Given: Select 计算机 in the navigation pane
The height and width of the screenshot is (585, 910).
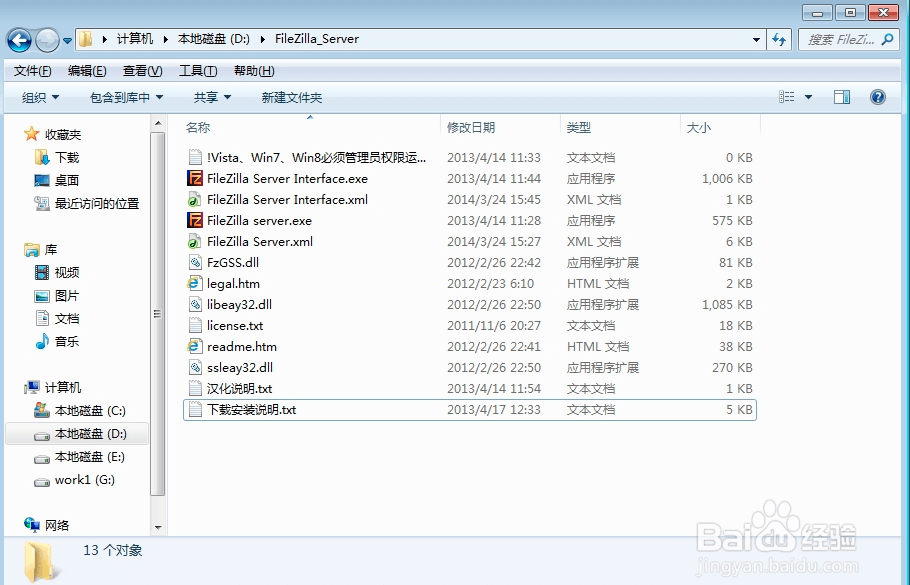Looking at the screenshot, I should coord(53,387).
